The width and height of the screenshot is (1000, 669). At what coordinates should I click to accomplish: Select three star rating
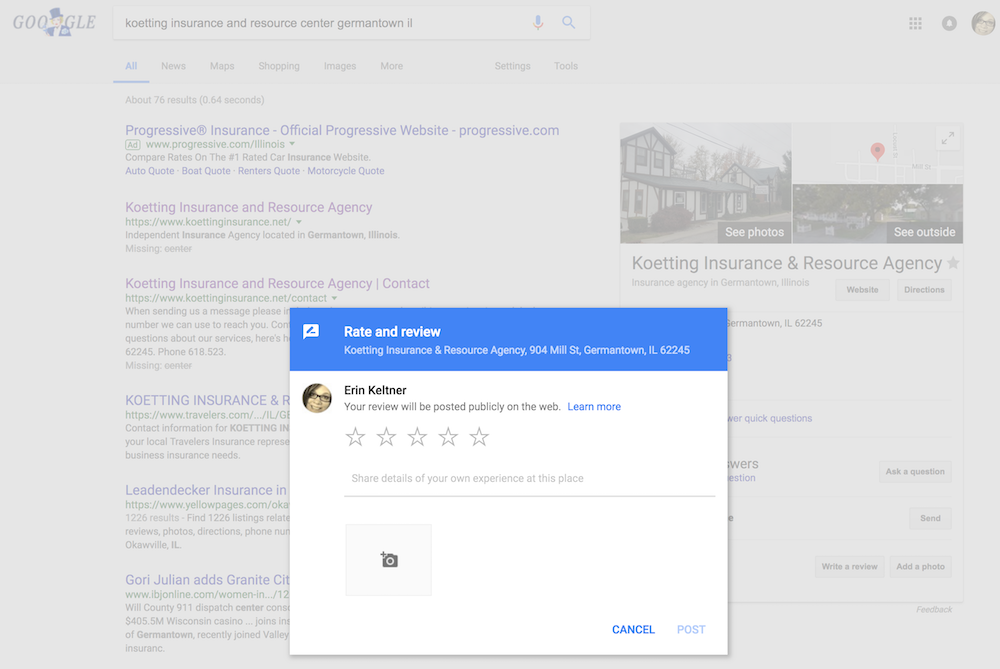[417, 437]
